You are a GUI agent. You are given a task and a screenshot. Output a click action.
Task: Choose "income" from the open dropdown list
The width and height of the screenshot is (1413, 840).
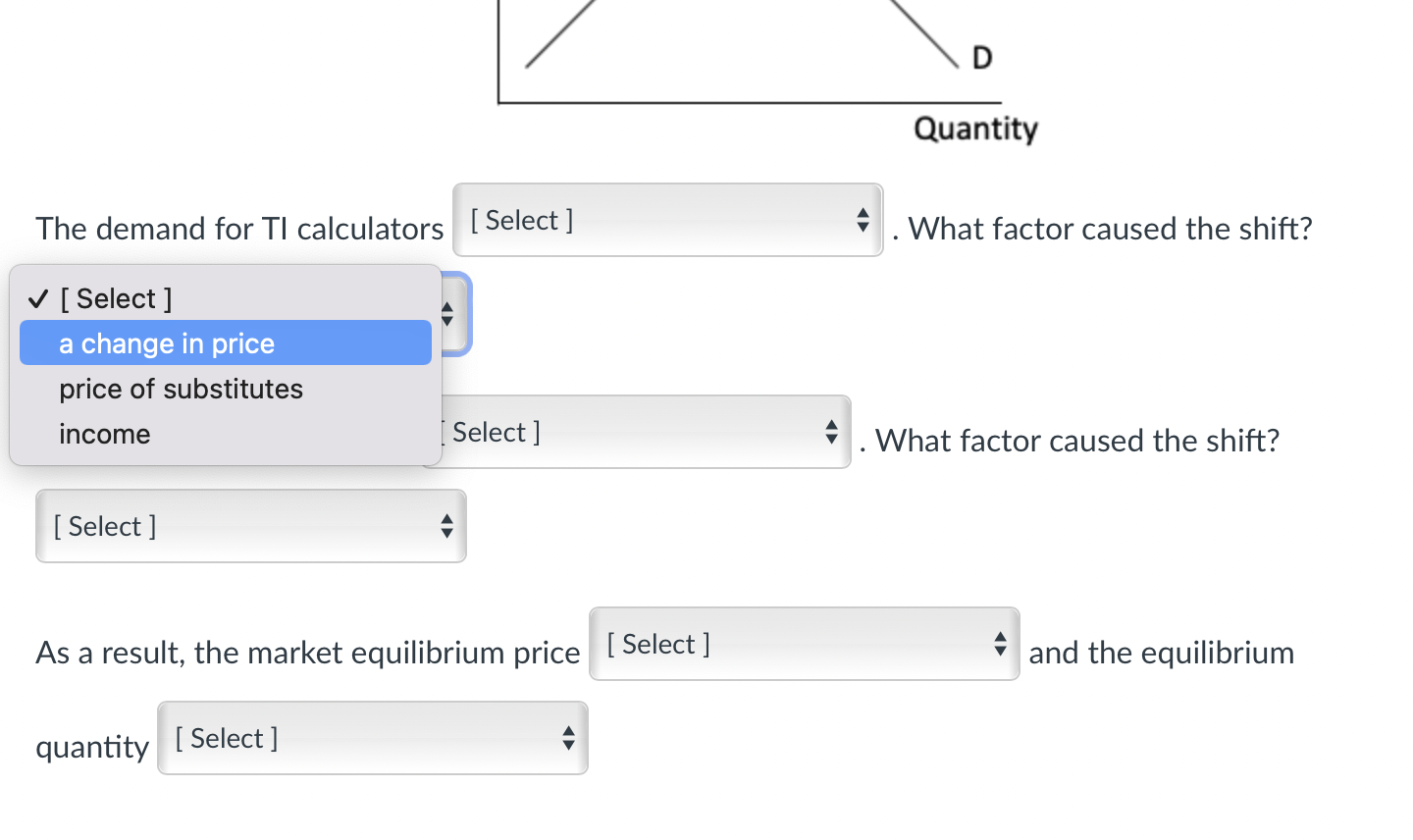pyautogui.click(x=104, y=434)
